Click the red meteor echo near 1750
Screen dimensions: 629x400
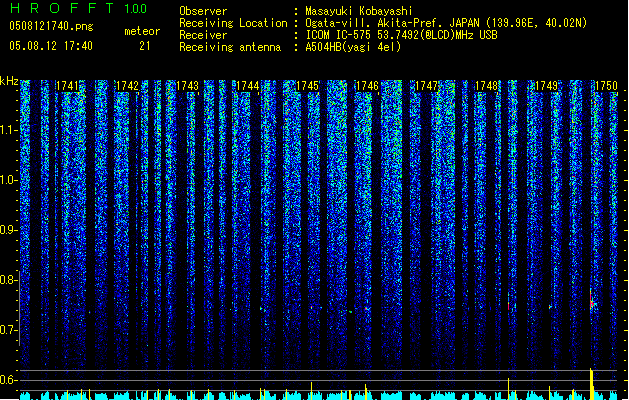[x=591, y=301]
